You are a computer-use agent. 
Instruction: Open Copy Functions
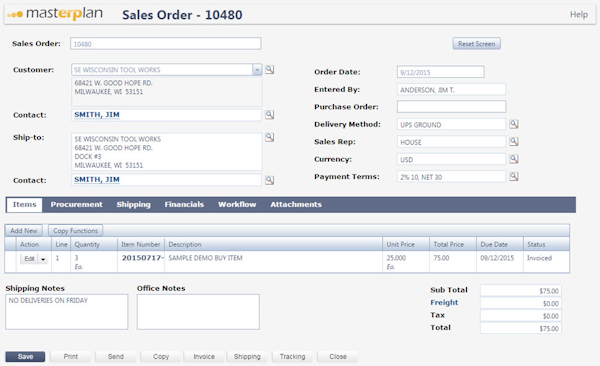75,231
